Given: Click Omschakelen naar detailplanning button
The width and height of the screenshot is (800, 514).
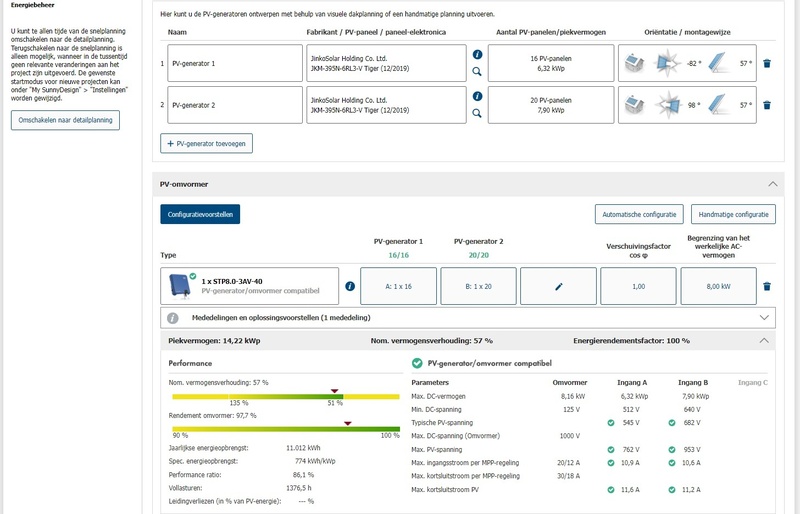Looking at the screenshot, I should tap(65, 120).
